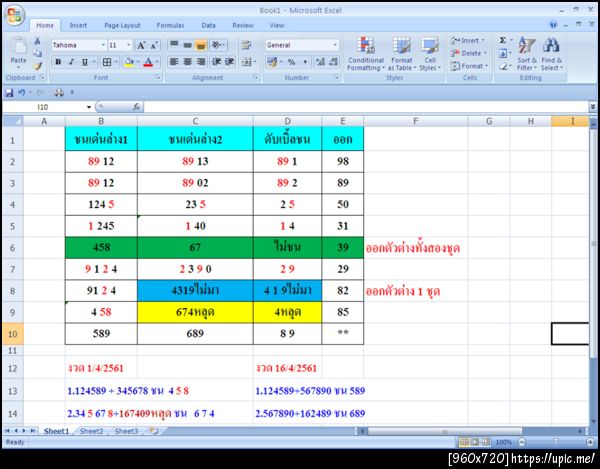This screenshot has height=469, width=600.
Task: Apply the red Font Color
Action: [148, 62]
